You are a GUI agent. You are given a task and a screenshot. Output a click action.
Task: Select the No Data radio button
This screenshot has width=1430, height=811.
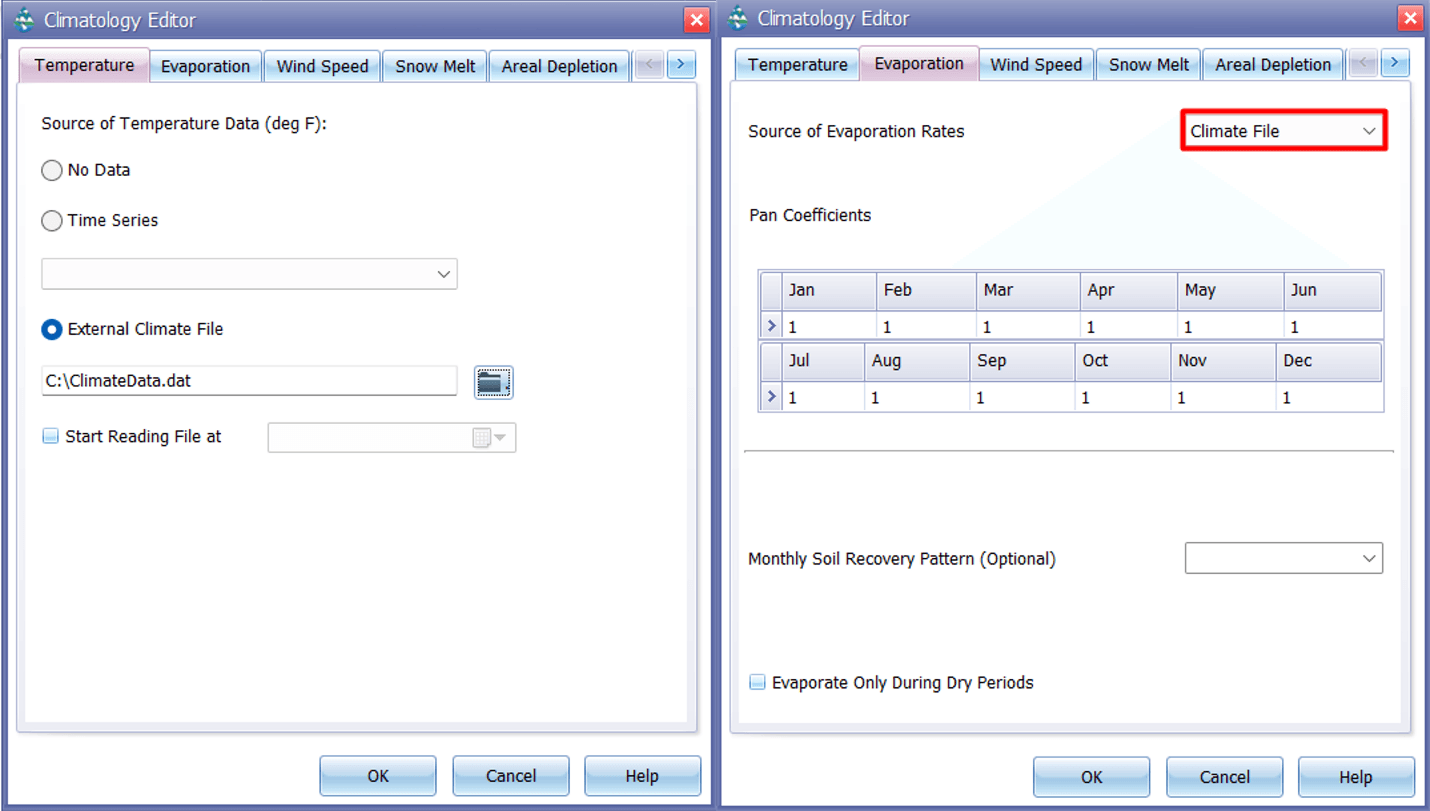(51, 170)
